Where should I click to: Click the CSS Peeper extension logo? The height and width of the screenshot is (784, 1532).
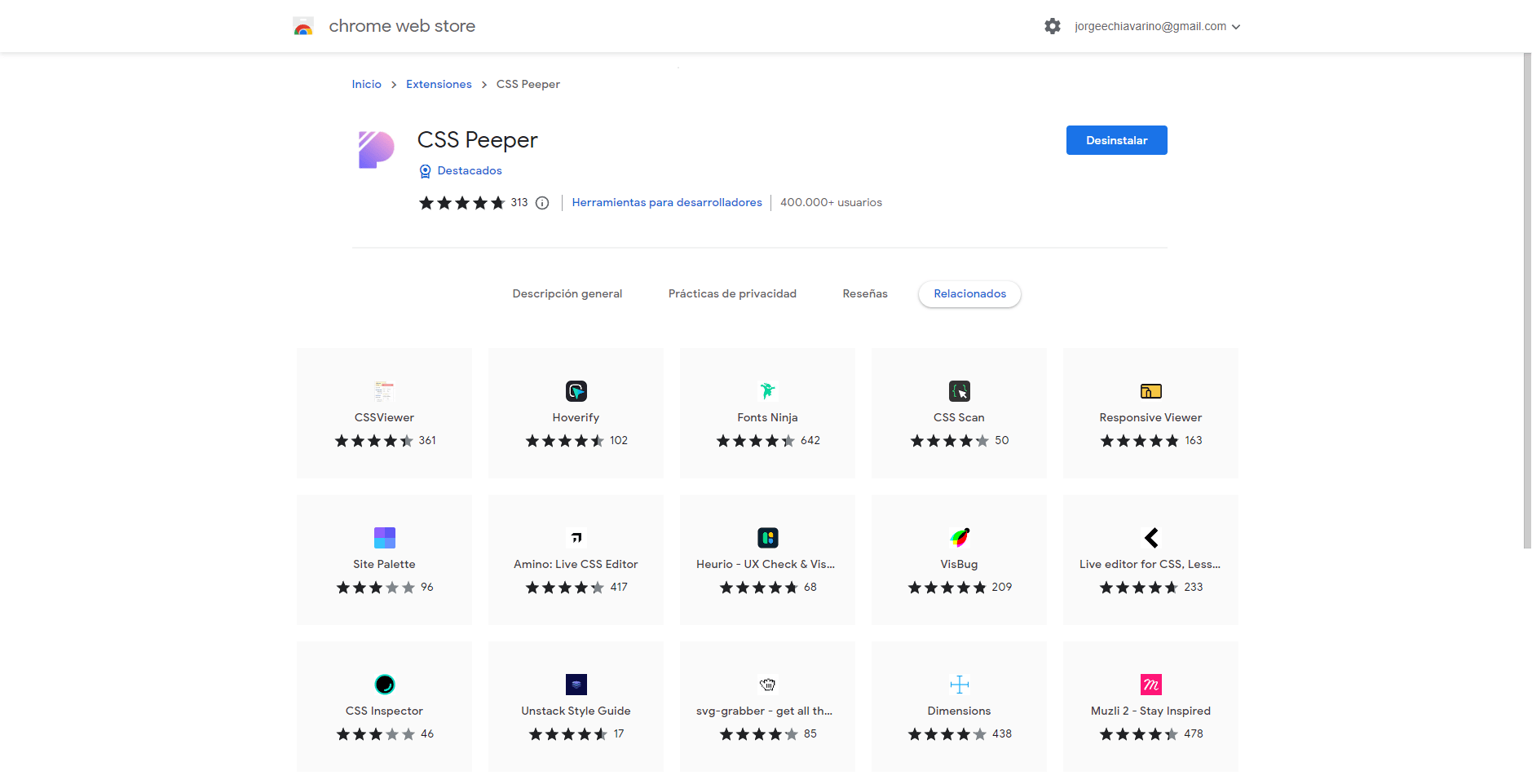click(x=376, y=150)
